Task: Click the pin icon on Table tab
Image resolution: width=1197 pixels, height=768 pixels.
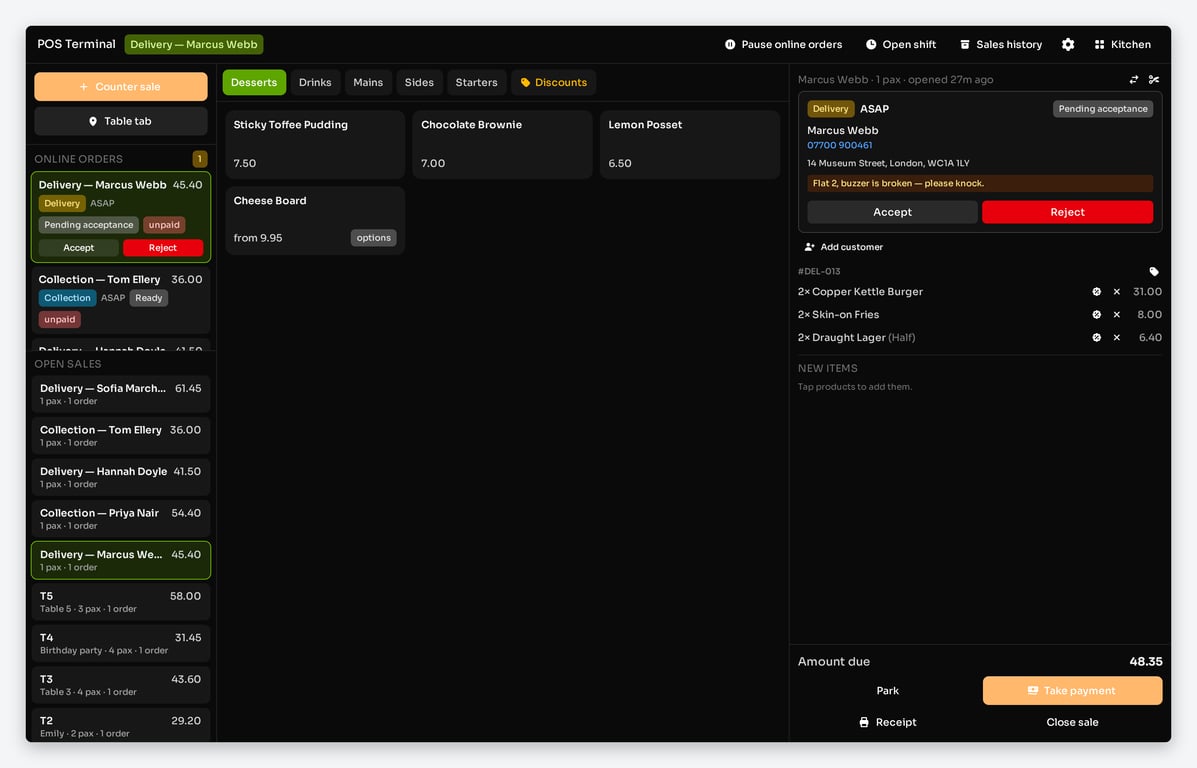Action: click(x=93, y=121)
